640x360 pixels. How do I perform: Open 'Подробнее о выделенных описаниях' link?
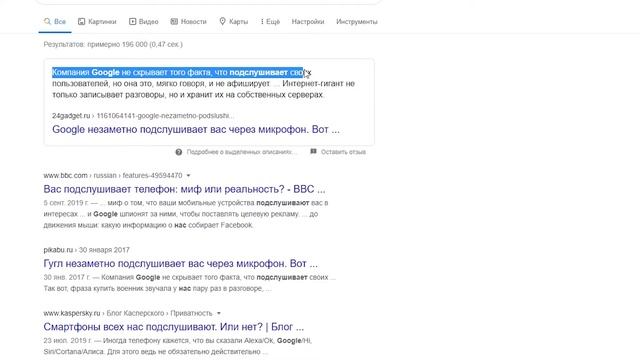(242, 152)
